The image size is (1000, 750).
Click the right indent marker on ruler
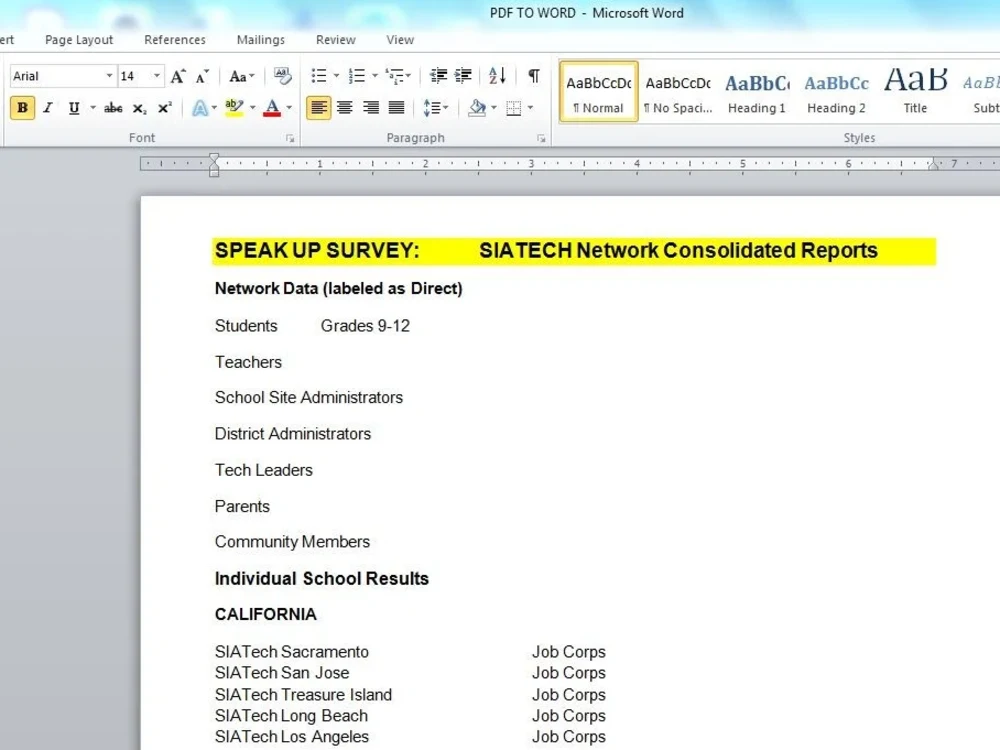click(933, 165)
